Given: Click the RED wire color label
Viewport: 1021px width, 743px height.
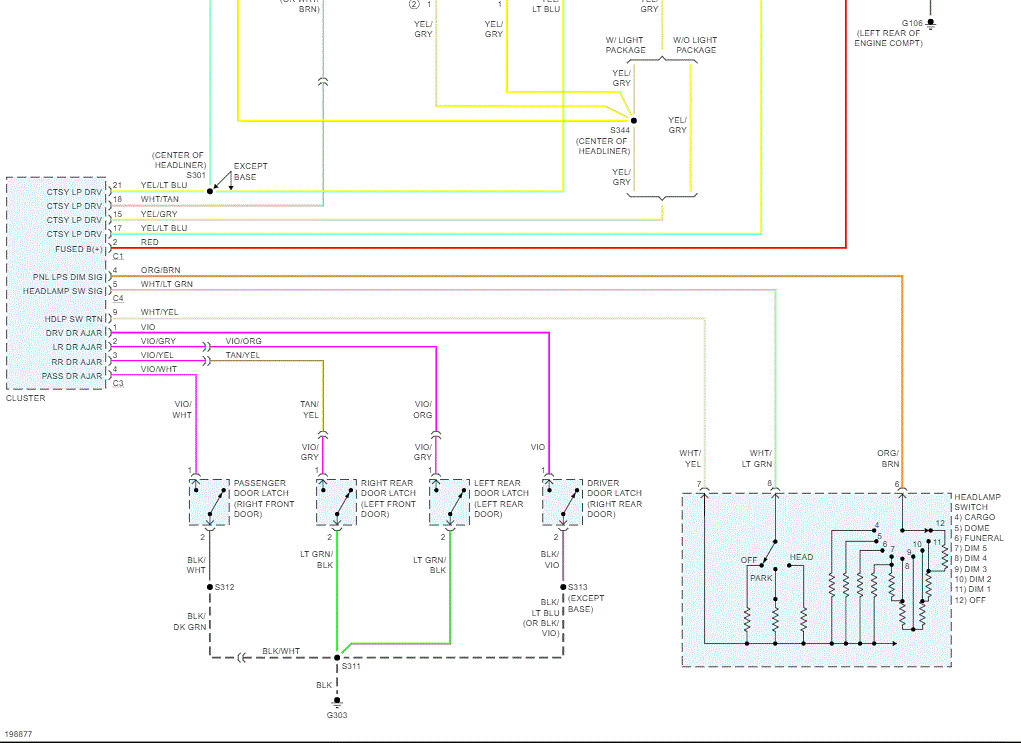Looking at the screenshot, I should (x=149, y=242).
